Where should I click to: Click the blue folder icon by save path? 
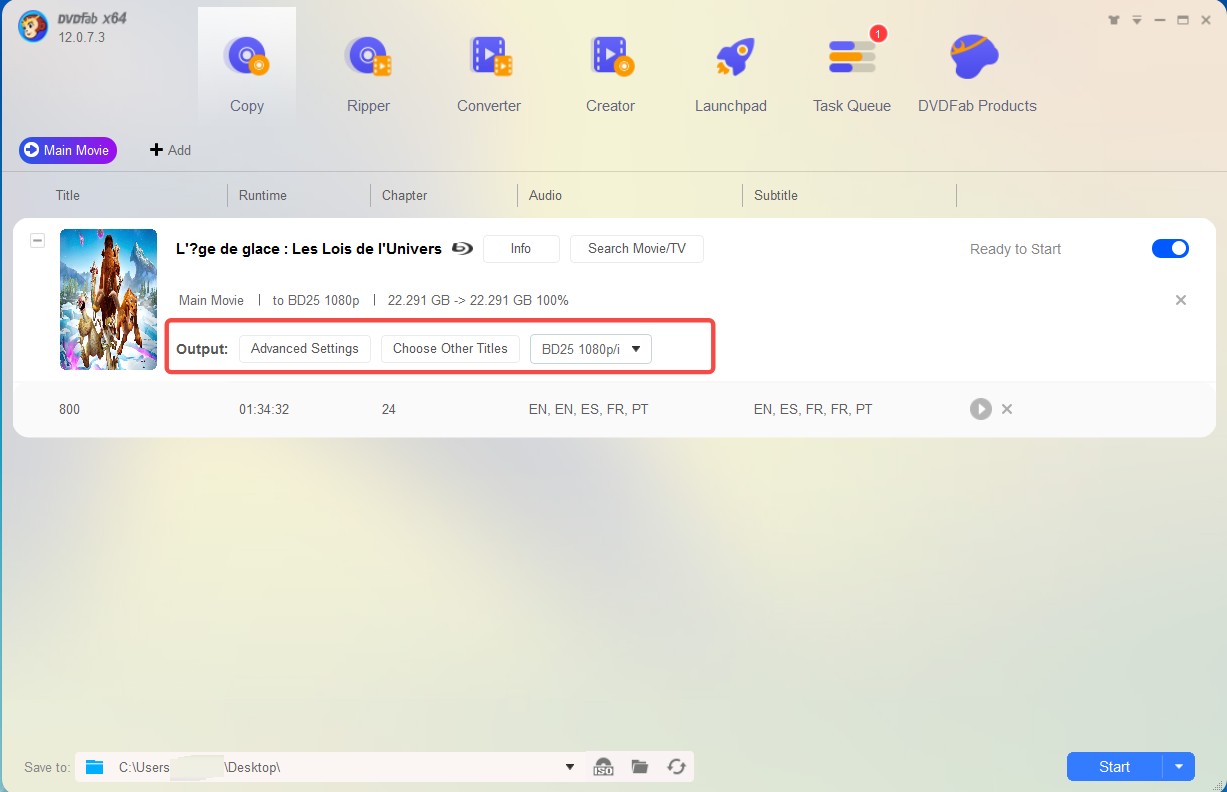pyautogui.click(x=95, y=767)
